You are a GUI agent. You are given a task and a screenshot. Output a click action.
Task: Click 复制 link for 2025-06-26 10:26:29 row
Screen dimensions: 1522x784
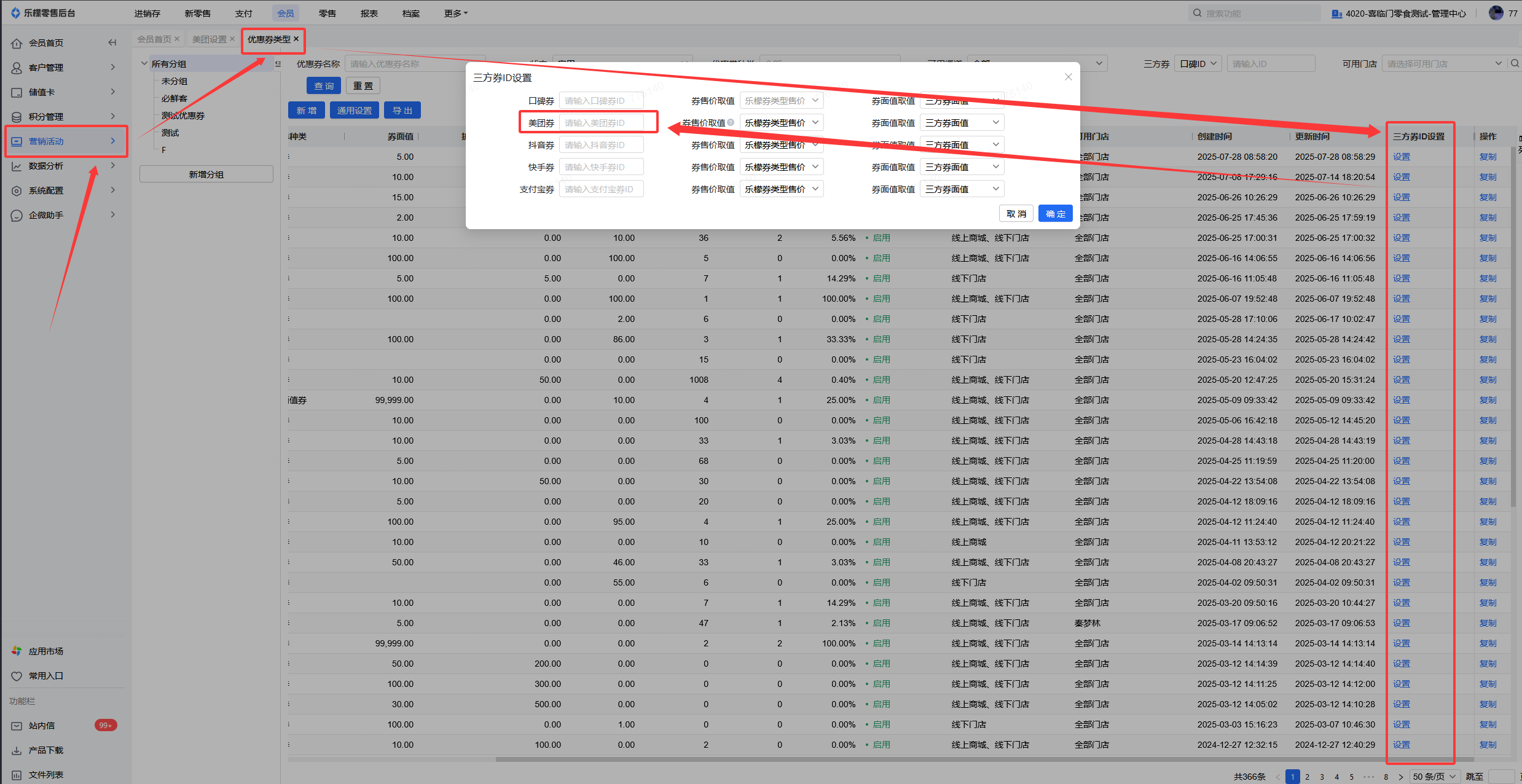(1488, 197)
